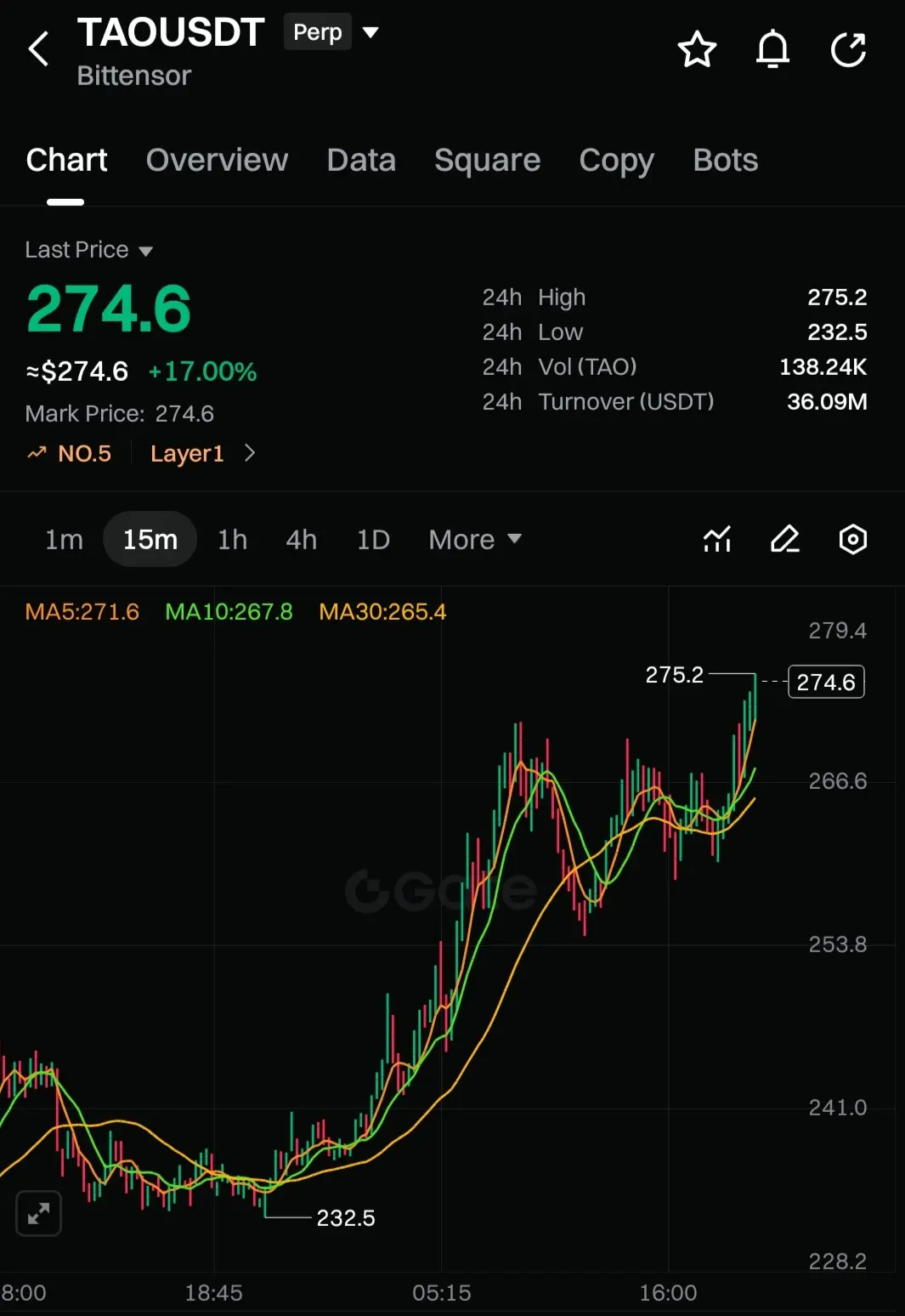Tap the 24h Vol value 138.24K

[823, 366]
